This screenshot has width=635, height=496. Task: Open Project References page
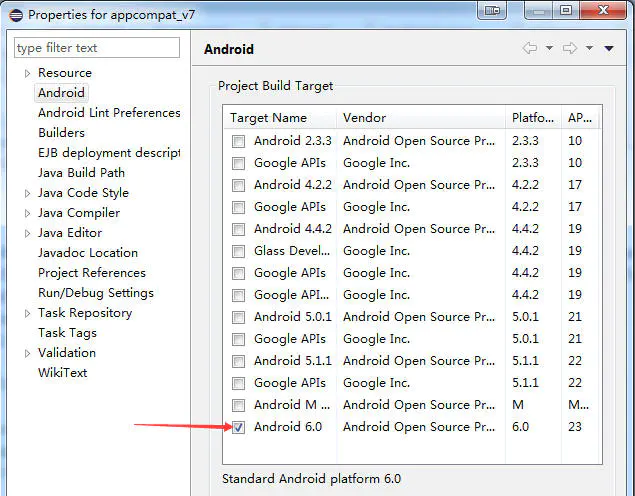(92, 272)
